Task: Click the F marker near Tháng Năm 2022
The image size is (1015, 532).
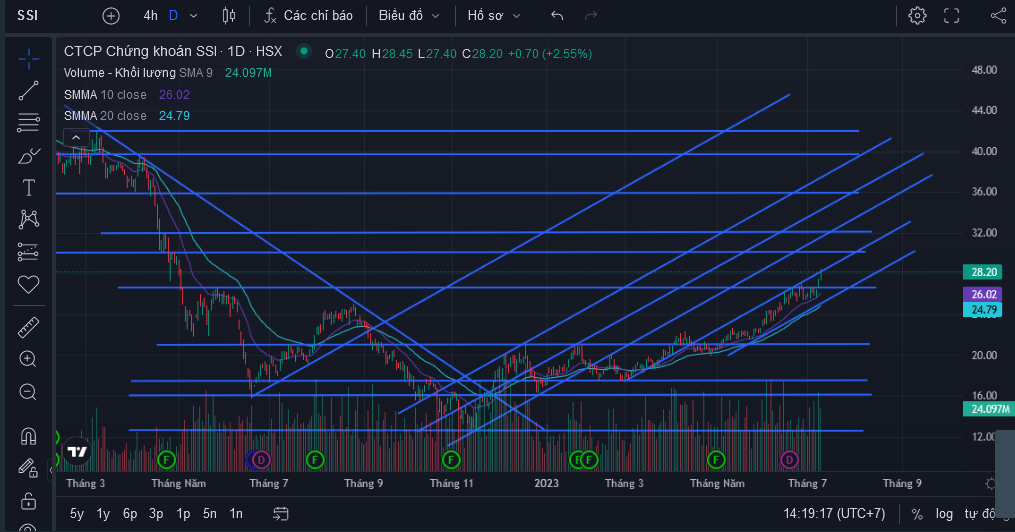Action: (166, 460)
